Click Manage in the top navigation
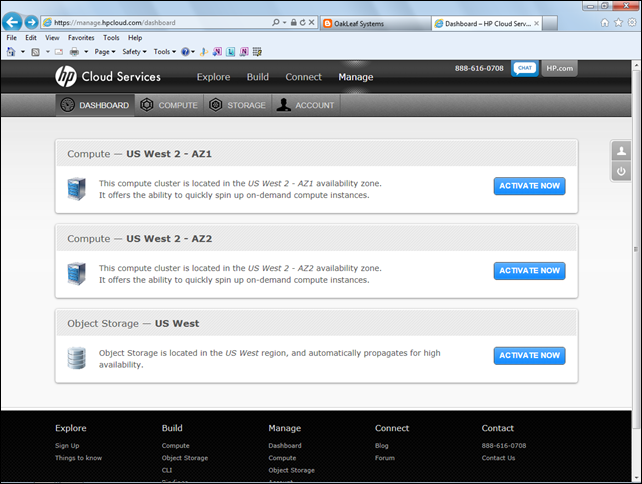Screen dimensions: 642x484 356,77
